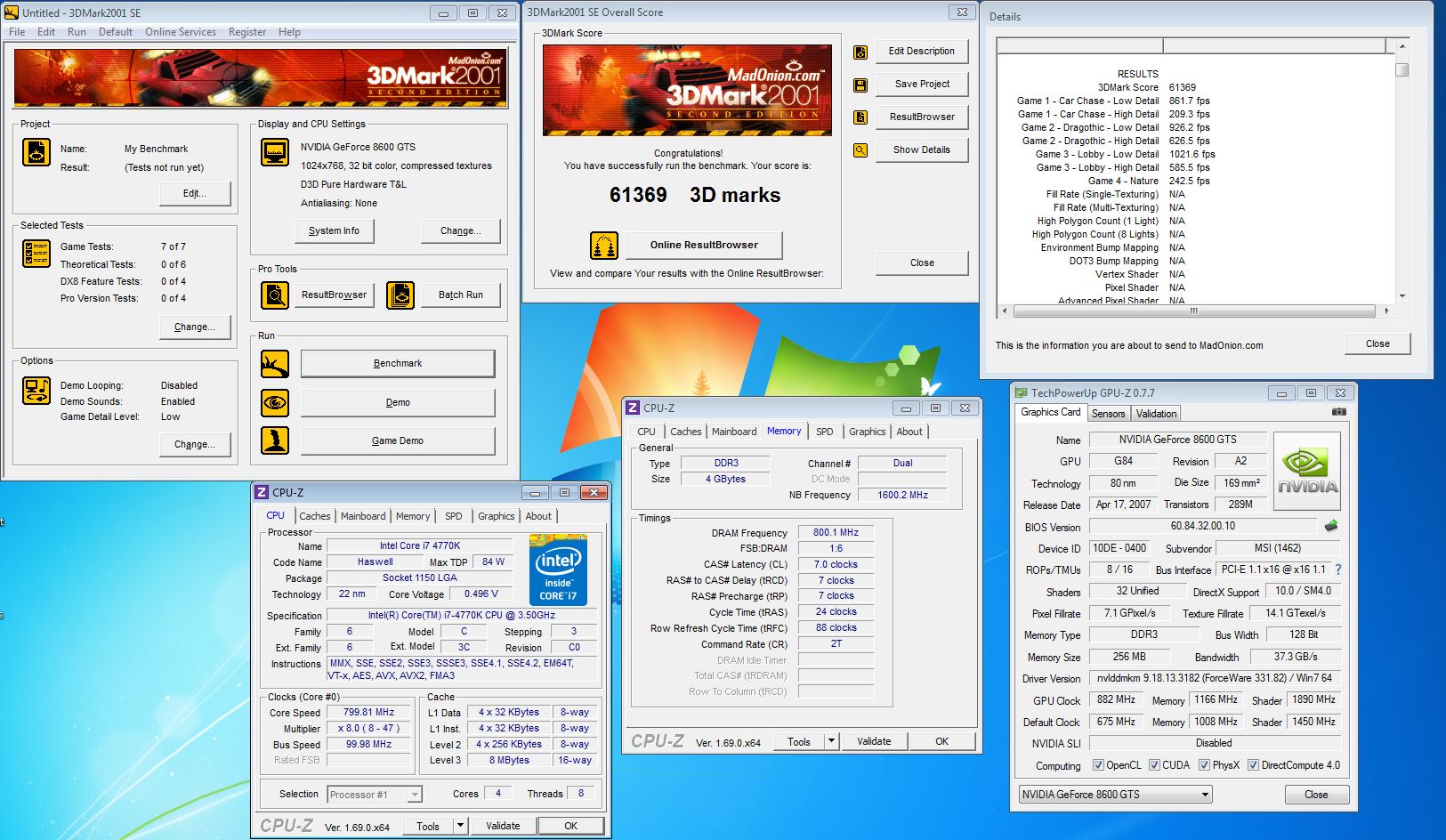Screen dimensions: 1446x840
Task: Click the Show Details magnifier icon
Action: tap(860, 149)
